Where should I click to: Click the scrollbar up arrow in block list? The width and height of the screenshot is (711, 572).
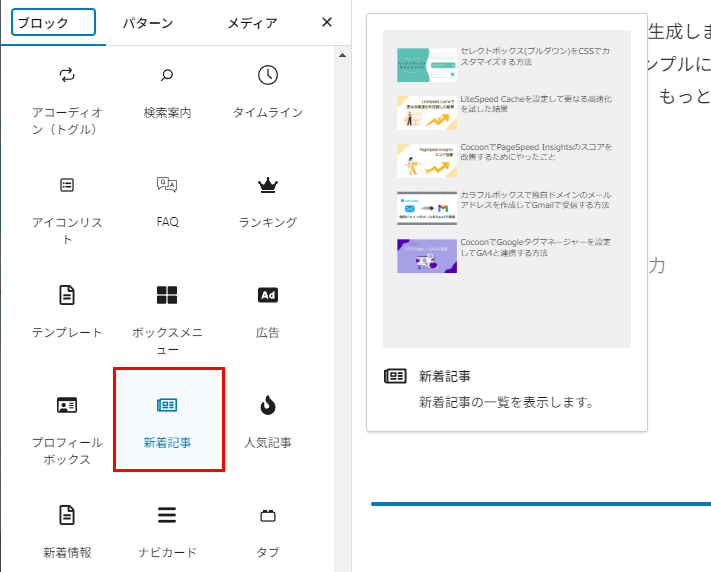click(344, 56)
